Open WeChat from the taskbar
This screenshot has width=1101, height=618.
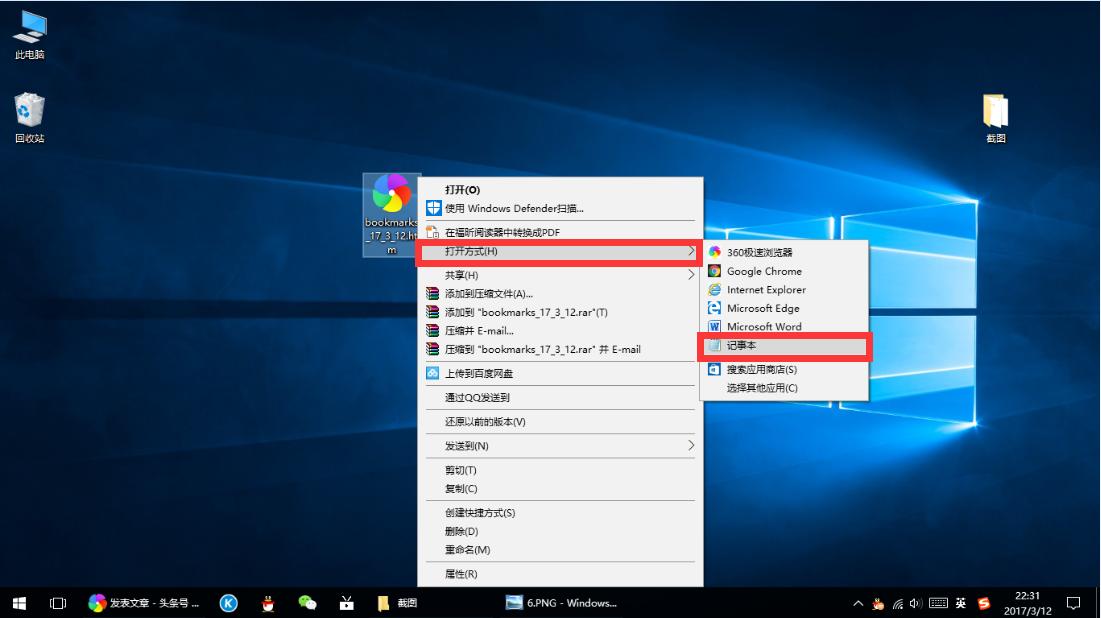tap(307, 603)
